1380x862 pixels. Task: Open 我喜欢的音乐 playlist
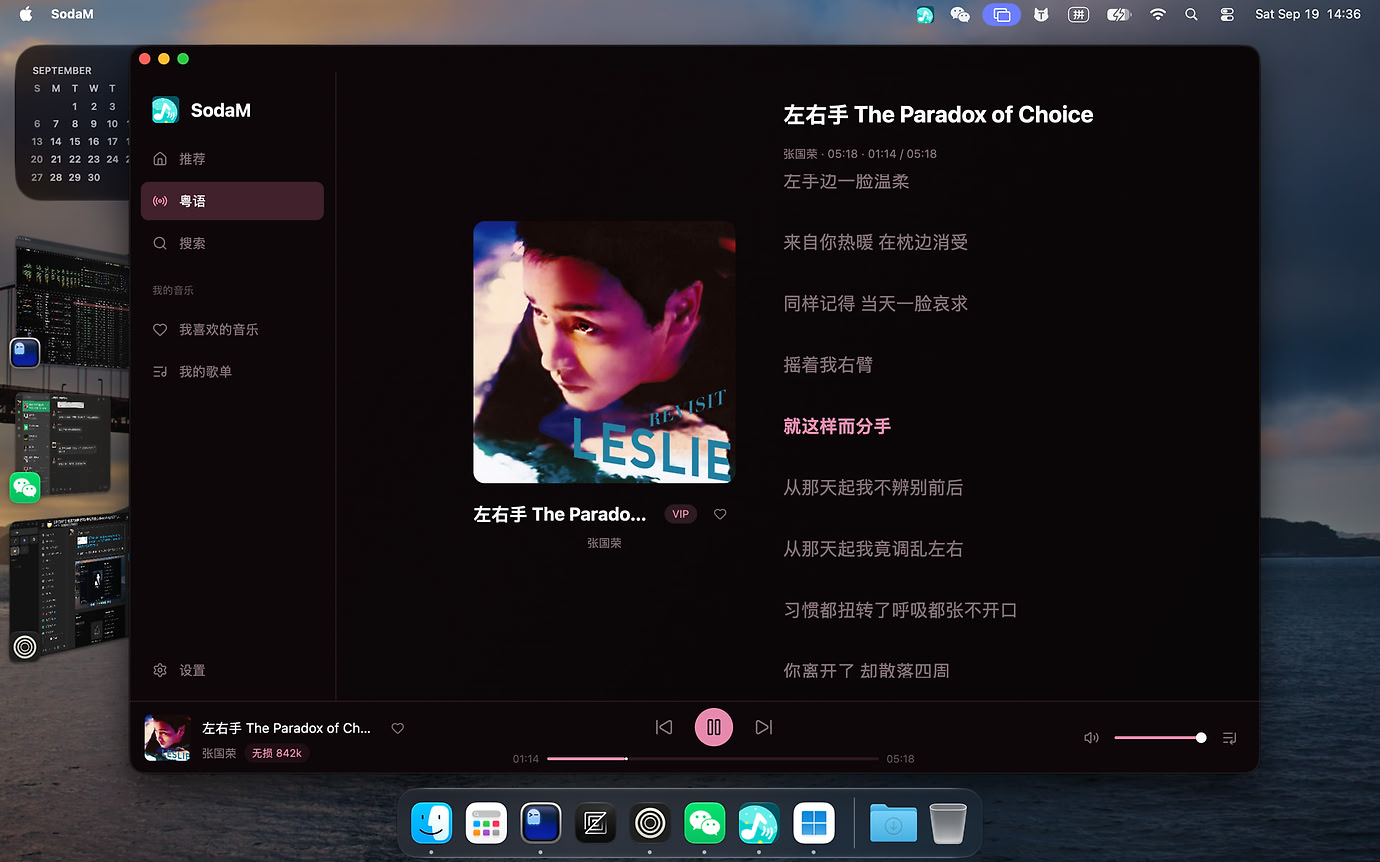[x=232, y=329]
